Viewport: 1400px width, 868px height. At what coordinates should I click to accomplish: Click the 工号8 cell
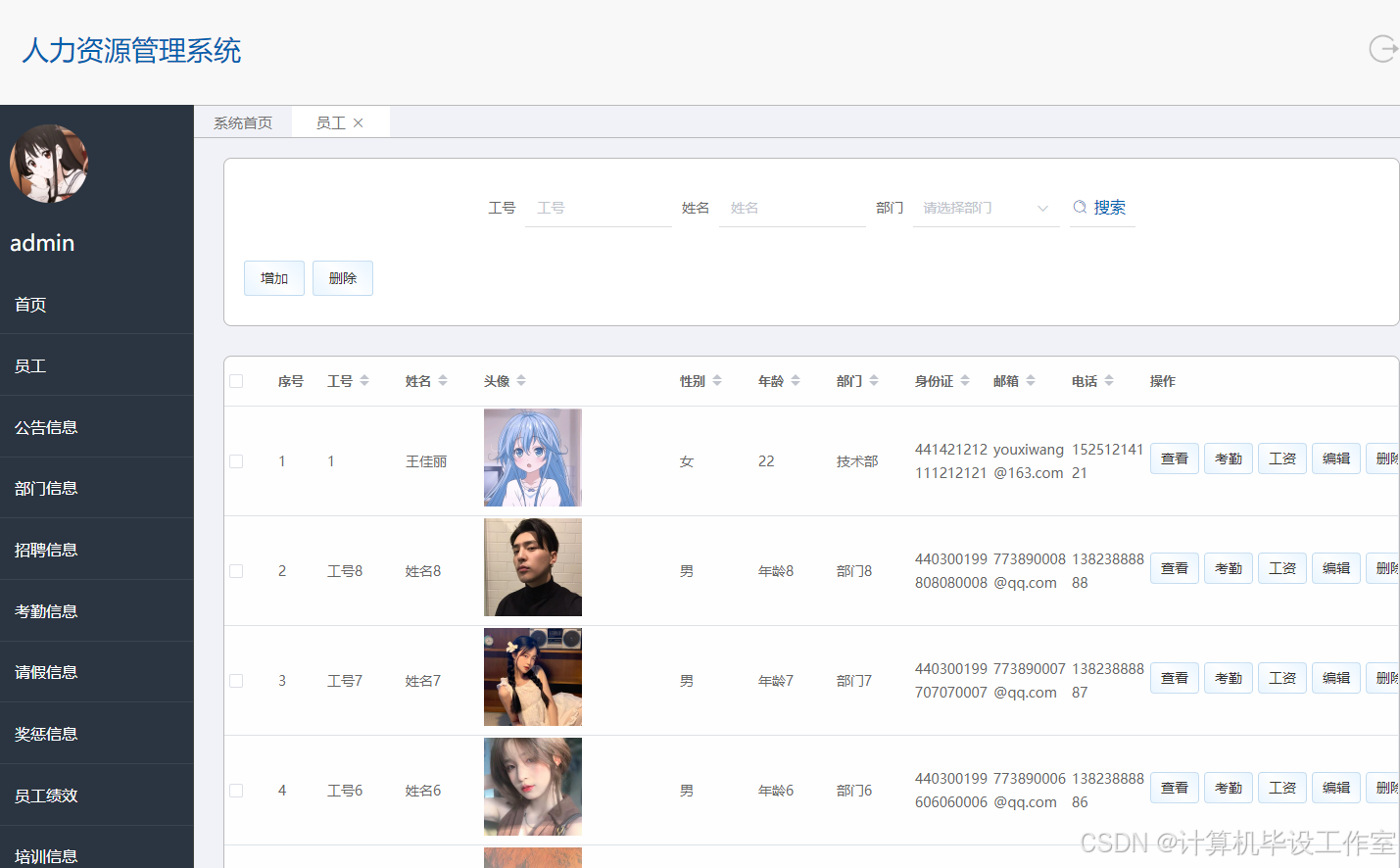[345, 571]
